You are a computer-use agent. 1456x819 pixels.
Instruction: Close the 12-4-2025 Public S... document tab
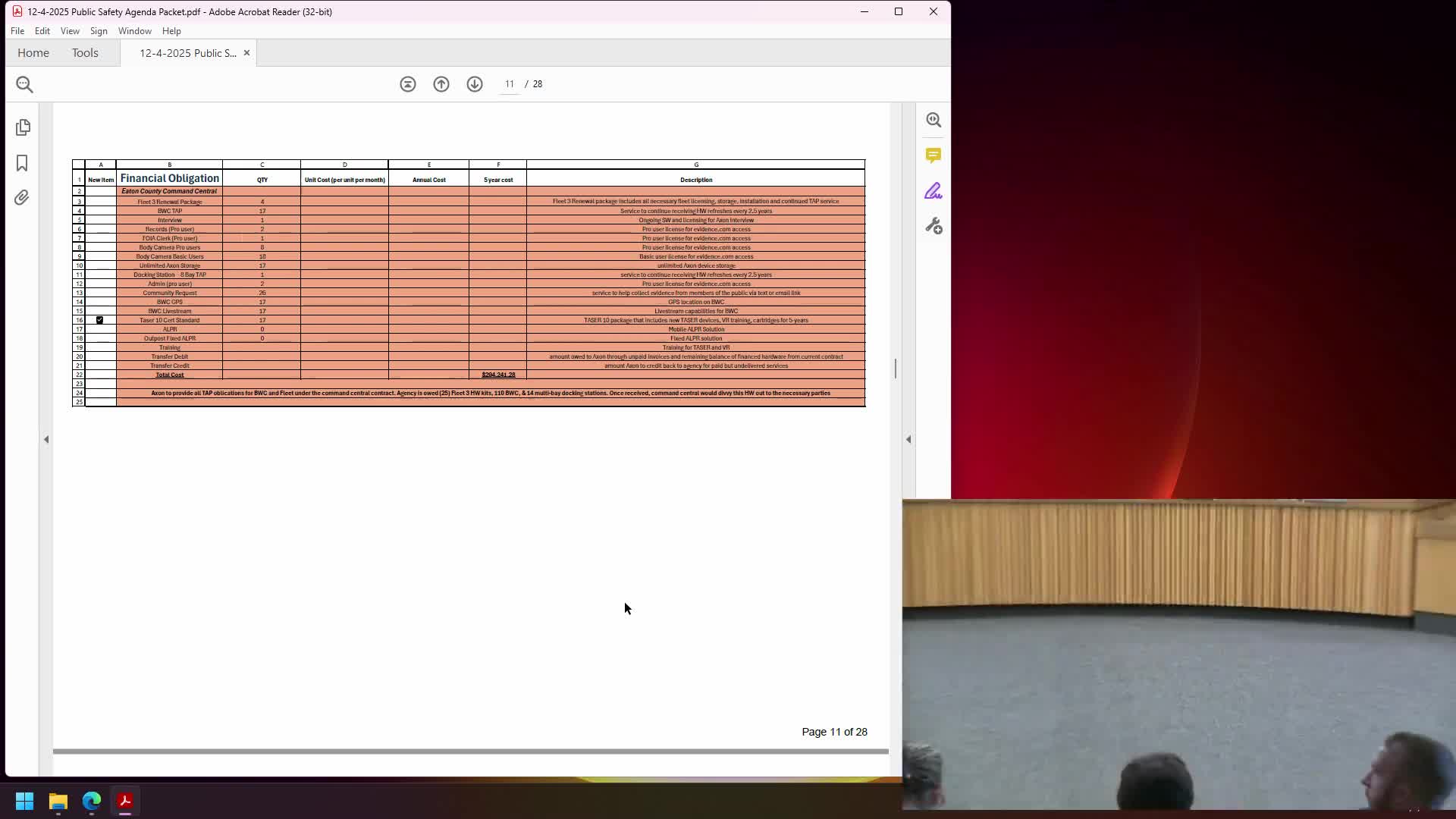point(246,53)
